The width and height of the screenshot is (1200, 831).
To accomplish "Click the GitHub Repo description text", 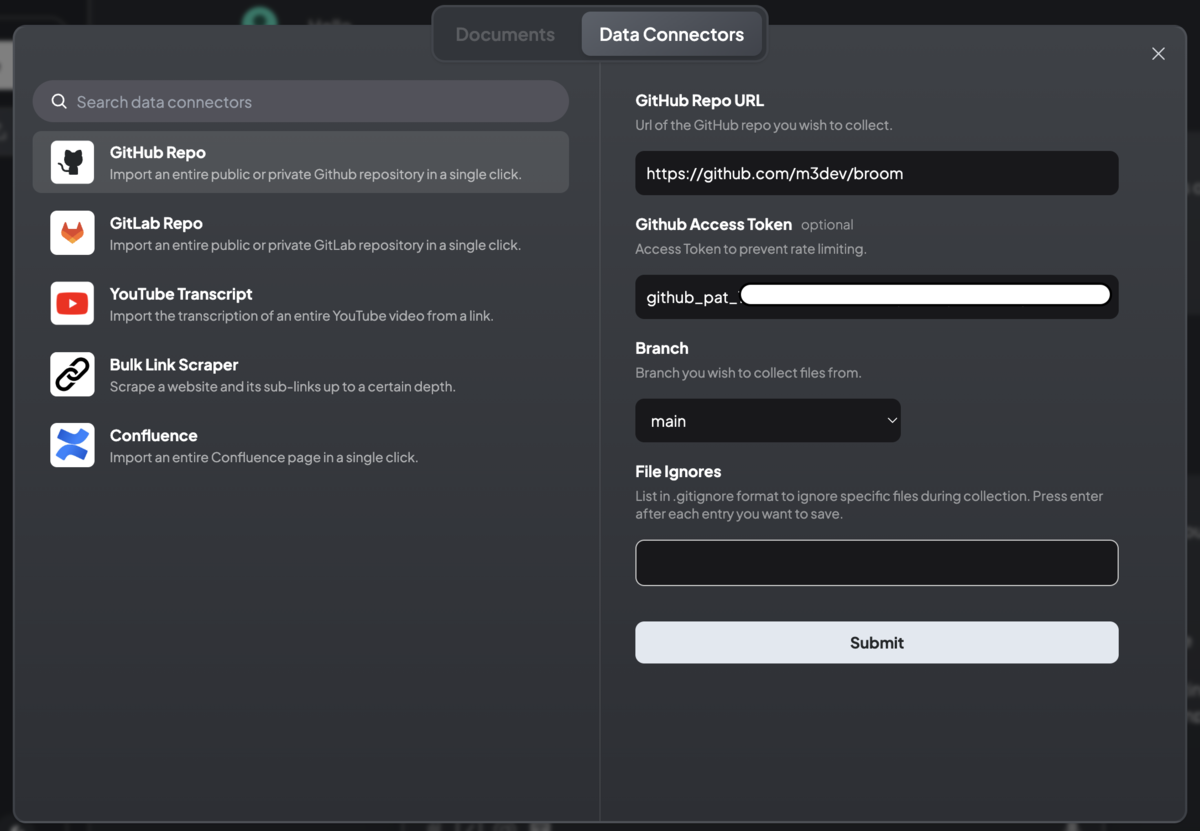I will [315, 175].
